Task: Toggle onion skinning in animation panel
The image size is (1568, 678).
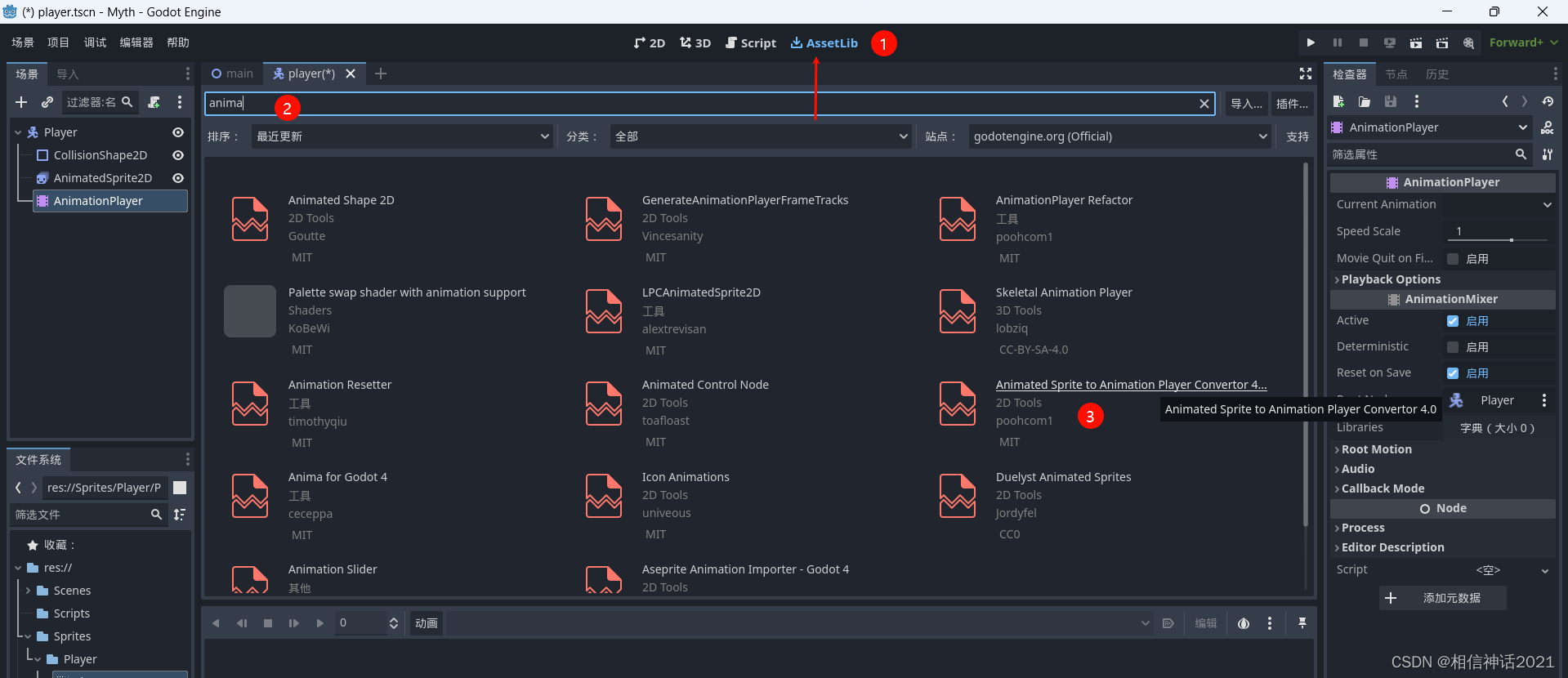Action: pyautogui.click(x=1244, y=623)
